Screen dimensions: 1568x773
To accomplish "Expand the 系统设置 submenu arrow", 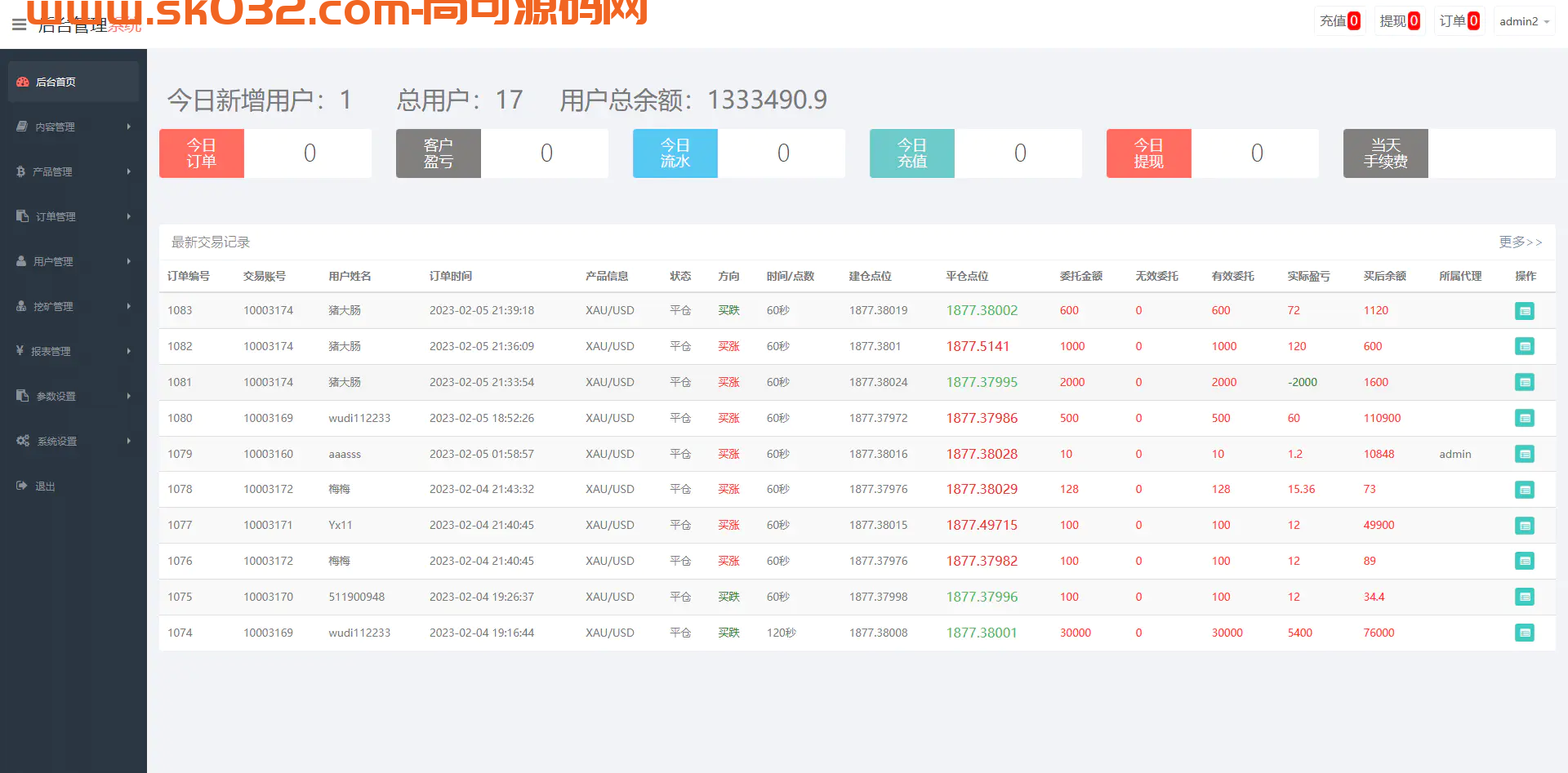I will pyautogui.click(x=129, y=441).
